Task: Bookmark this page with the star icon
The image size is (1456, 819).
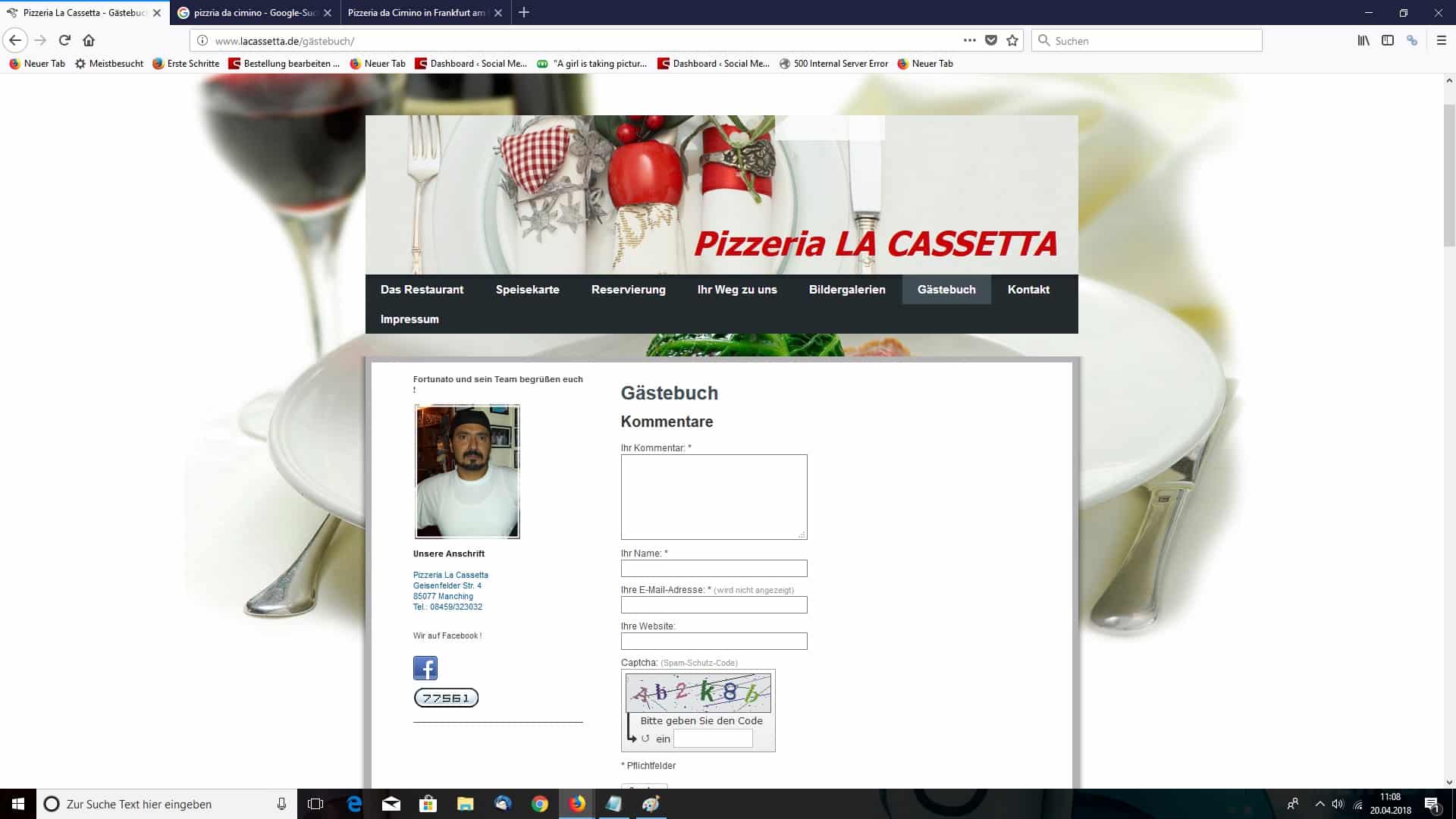Action: [x=1012, y=40]
